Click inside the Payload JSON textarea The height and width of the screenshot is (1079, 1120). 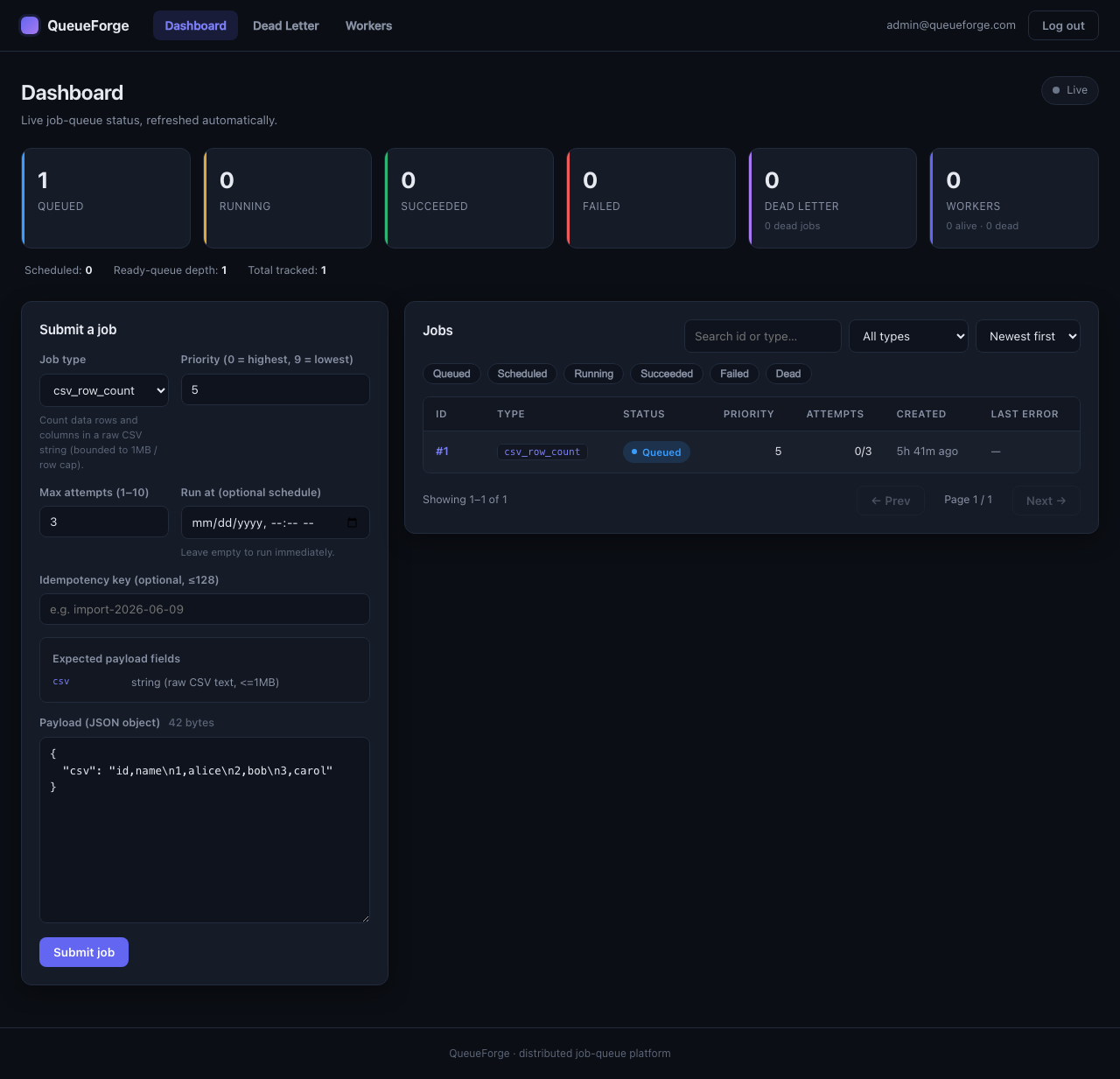(205, 830)
